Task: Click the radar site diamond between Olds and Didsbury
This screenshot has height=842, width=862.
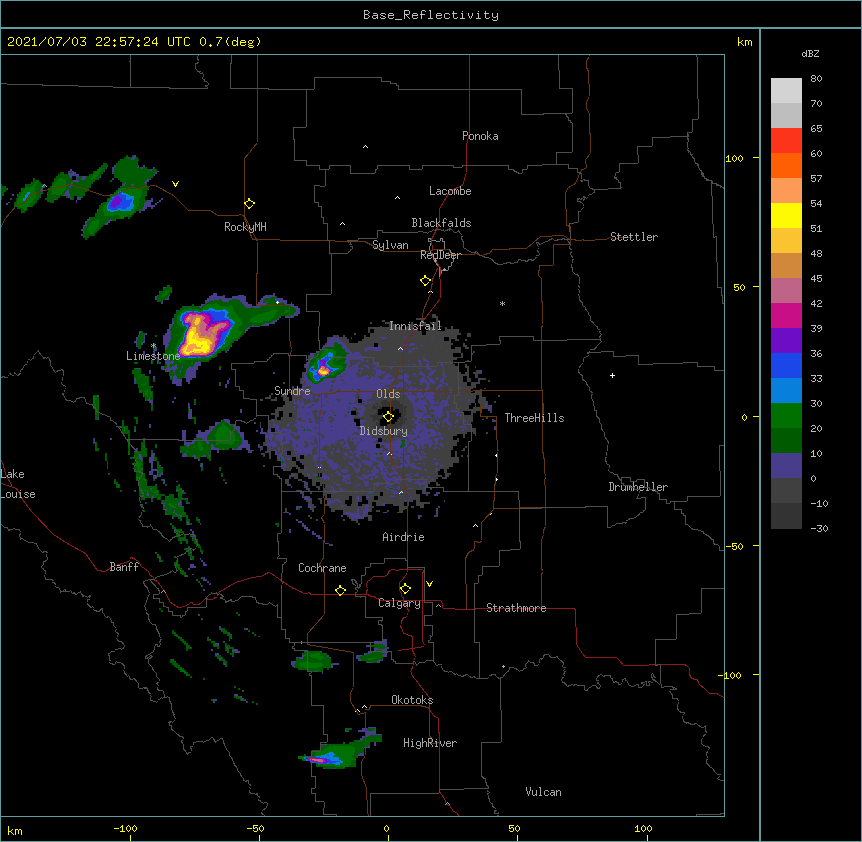Action: (x=389, y=417)
